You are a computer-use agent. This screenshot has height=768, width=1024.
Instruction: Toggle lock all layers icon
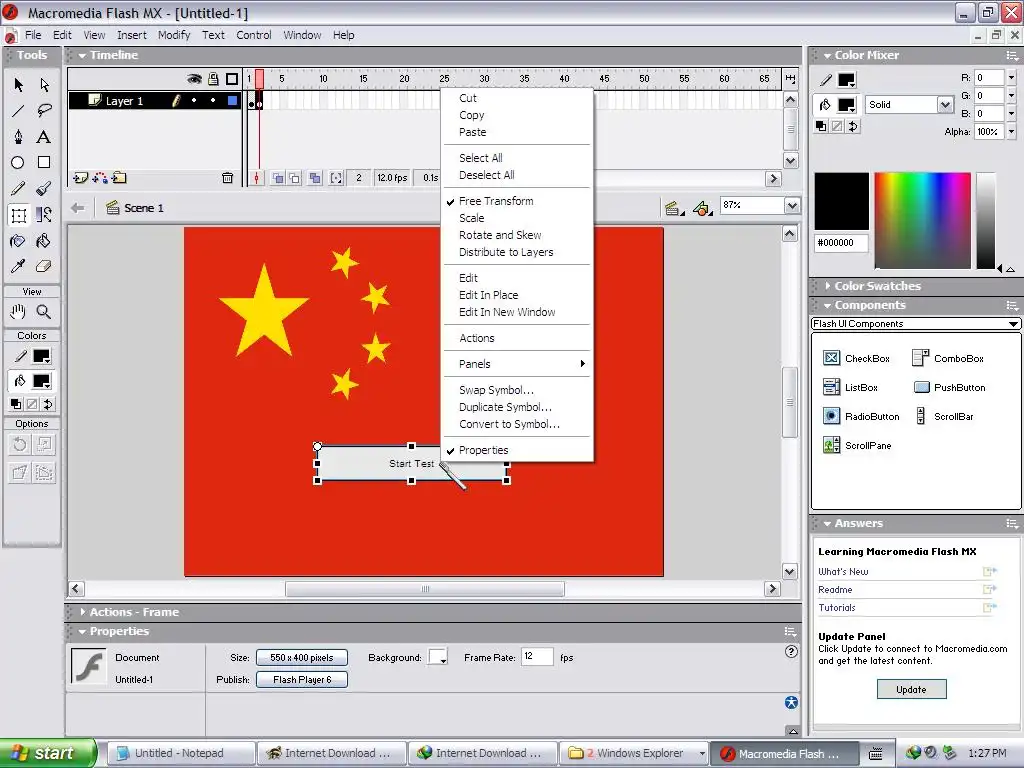(213, 79)
